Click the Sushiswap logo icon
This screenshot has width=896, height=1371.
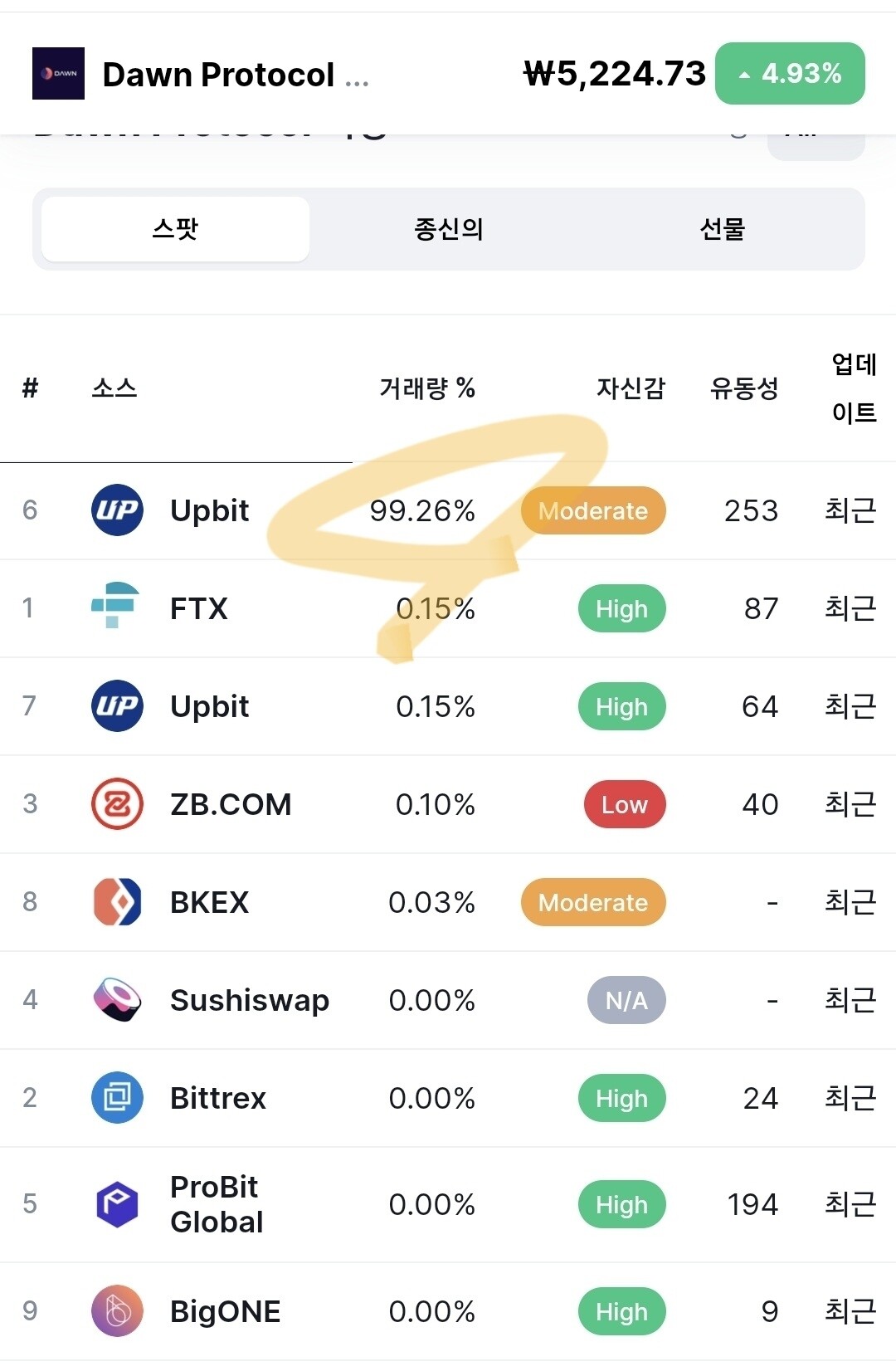(x=117, y=1000)
